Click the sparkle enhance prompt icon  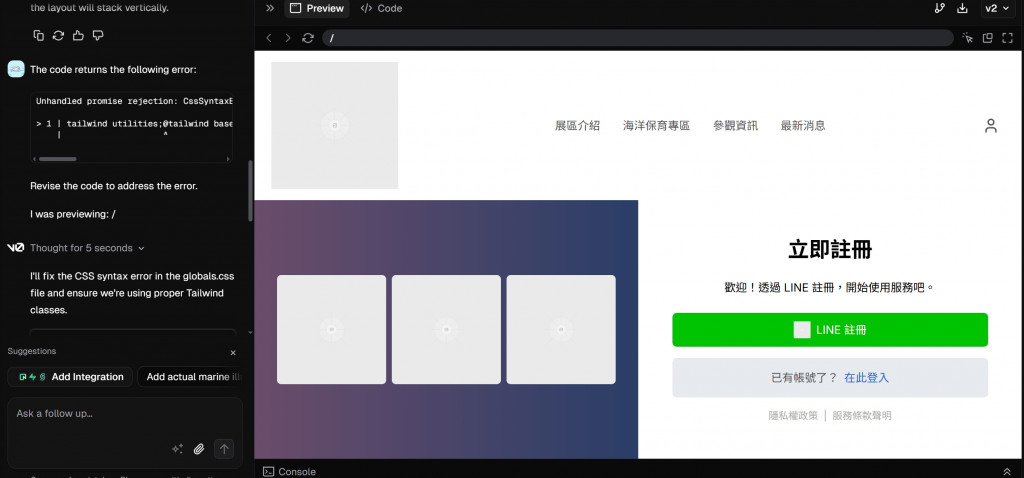(x=177, y=449)
